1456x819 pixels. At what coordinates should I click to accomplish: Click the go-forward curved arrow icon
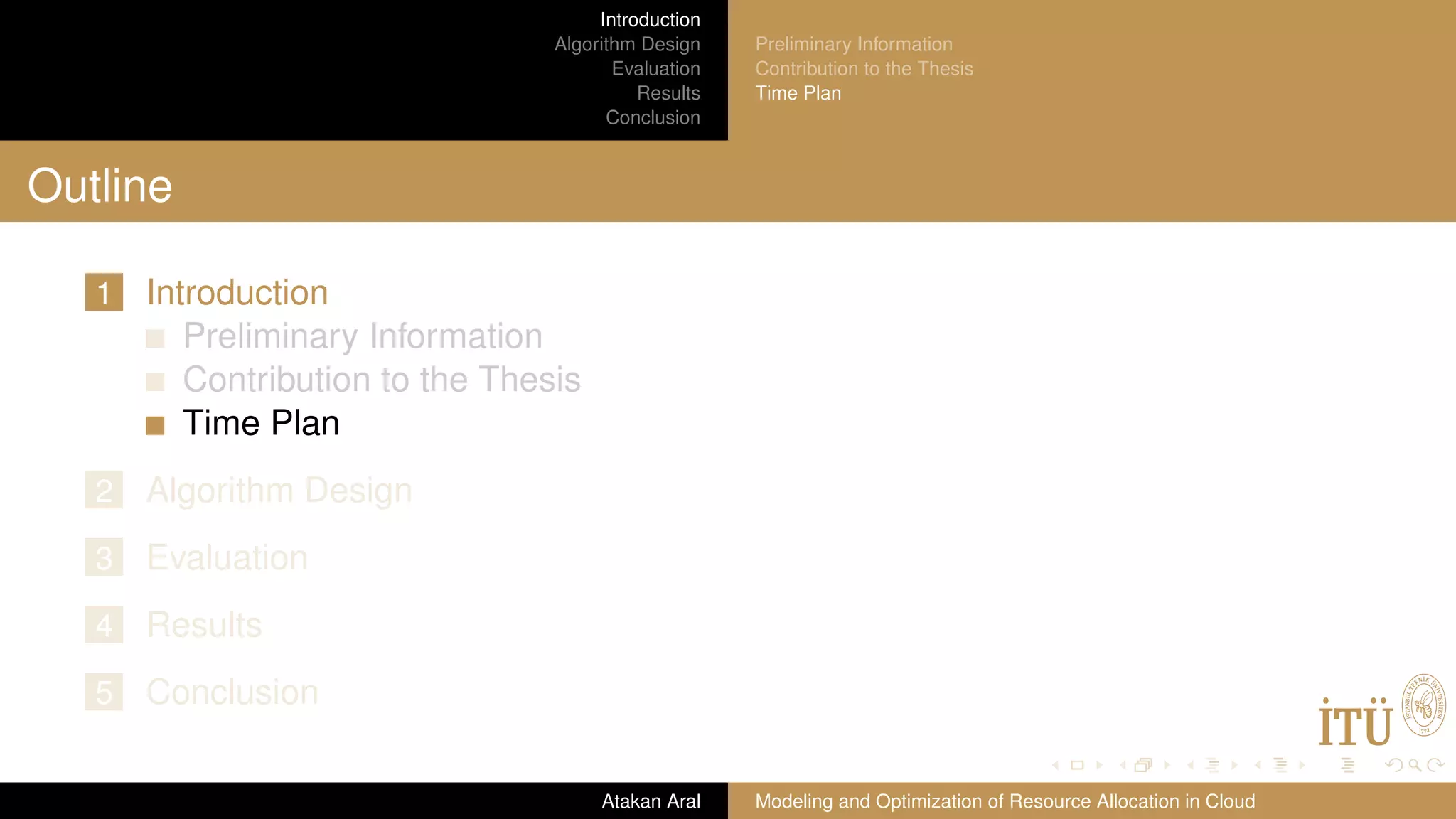1435,765
